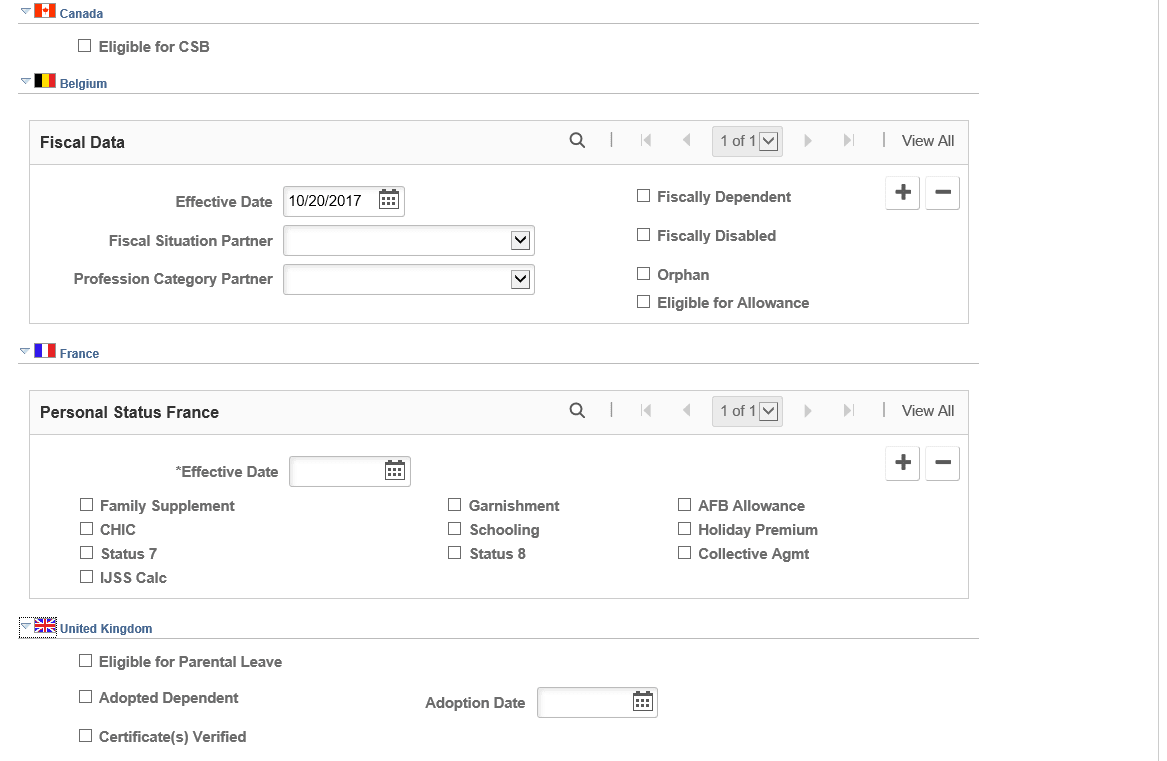Image resolution: width=1167 pixels, height=761 pixels.
Task: Check the Adopted Dependent option
Action: pos(86,697)
